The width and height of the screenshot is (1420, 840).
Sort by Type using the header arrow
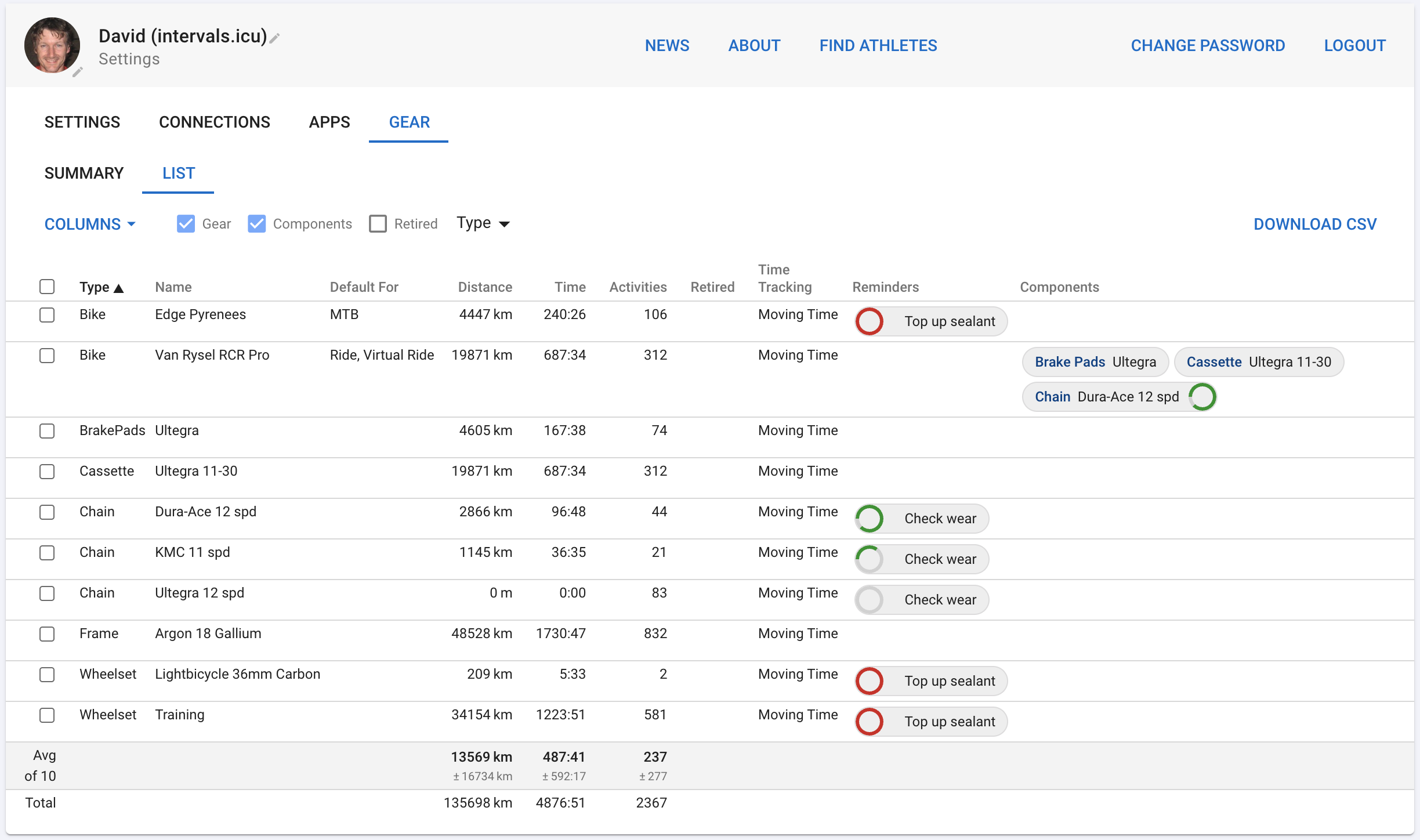(x=119, y=288)
